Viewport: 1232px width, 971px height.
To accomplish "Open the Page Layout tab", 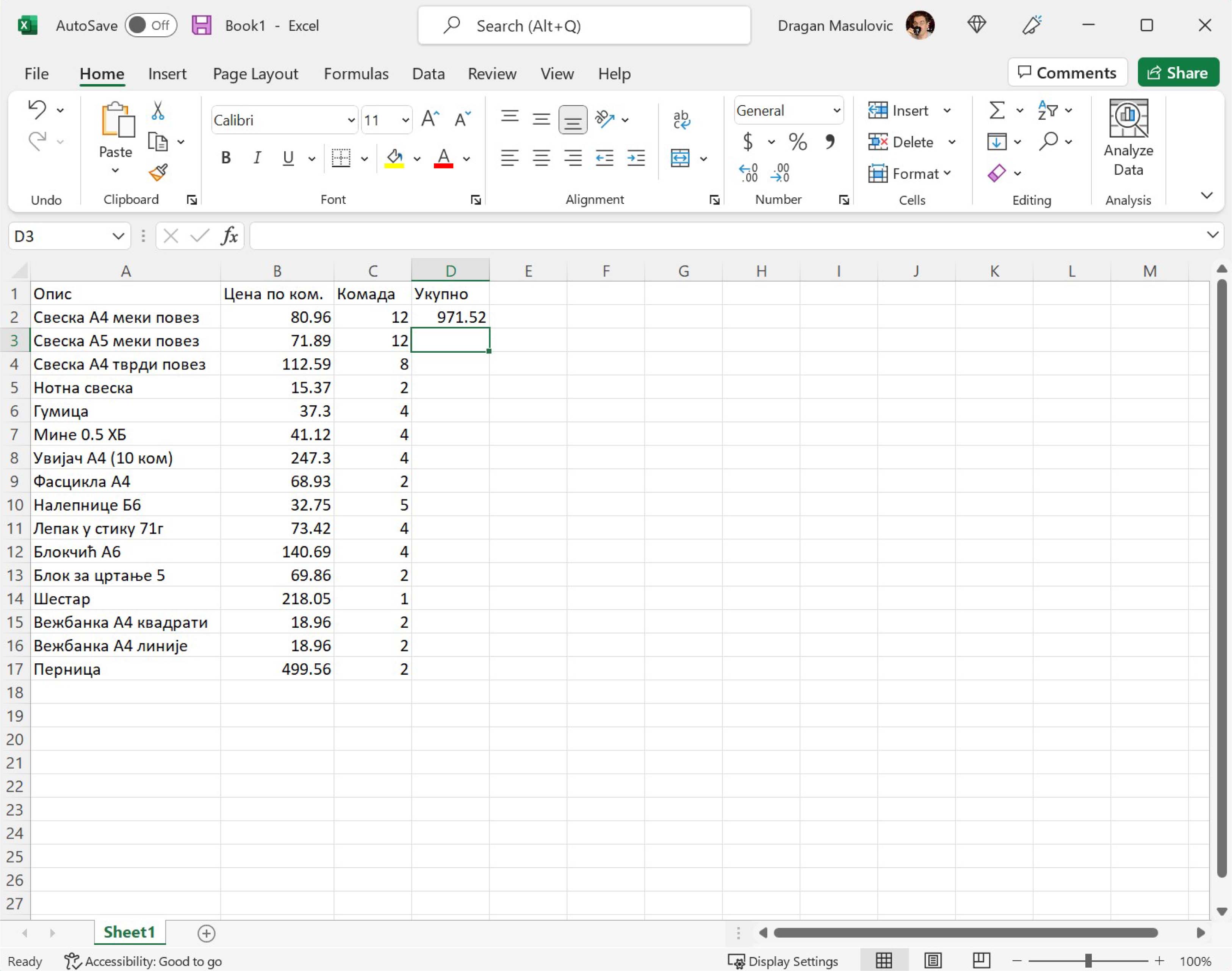I will pyautogui.click(x=255, y=74).
